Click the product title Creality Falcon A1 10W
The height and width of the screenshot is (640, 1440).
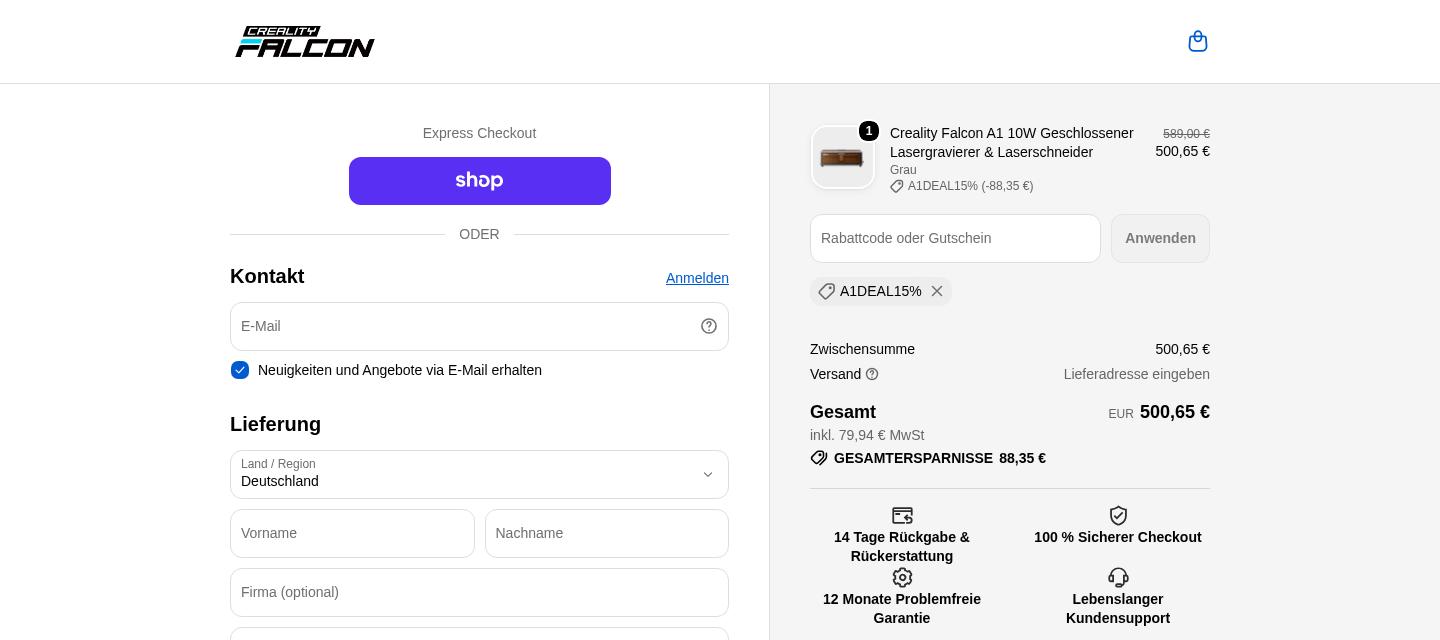click(x=1012, y=142)
